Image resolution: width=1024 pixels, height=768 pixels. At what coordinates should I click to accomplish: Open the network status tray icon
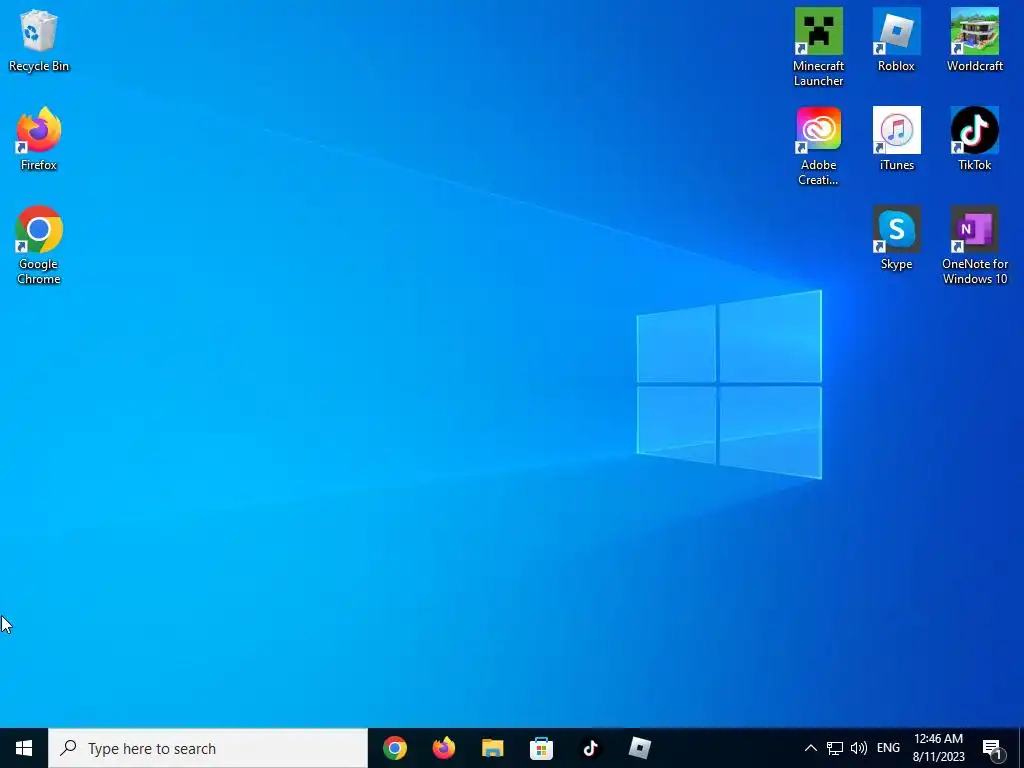point(835,748)
